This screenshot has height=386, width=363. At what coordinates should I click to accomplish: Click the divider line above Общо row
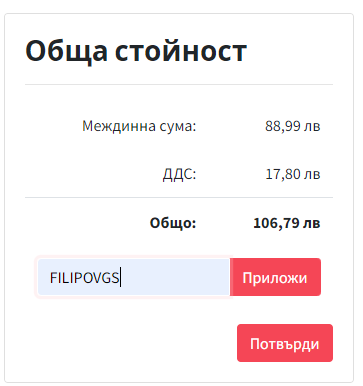click(x=179, y=197)
